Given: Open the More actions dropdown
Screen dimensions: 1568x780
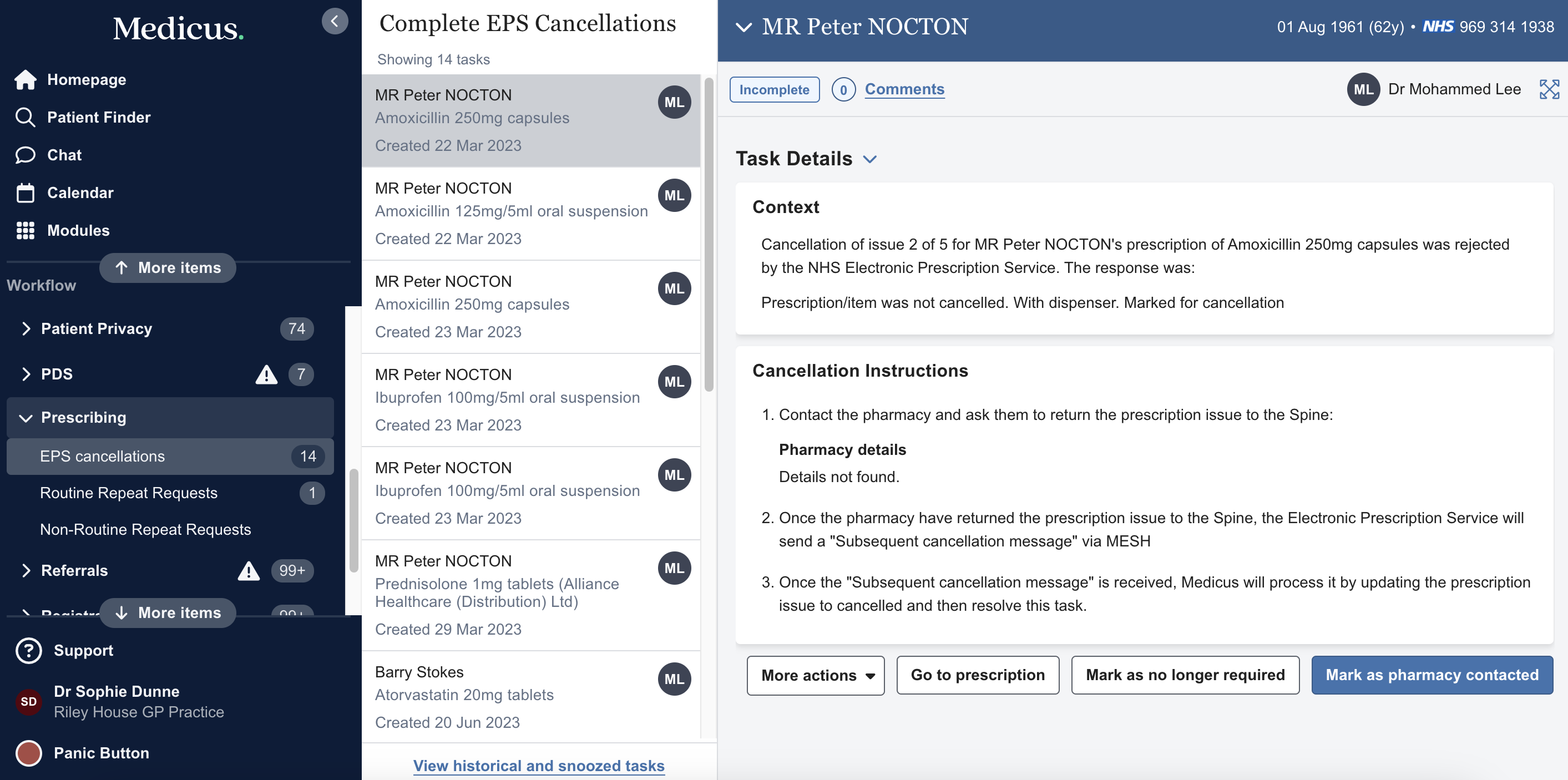Looking at the screenshot, I should pos(815,675).
